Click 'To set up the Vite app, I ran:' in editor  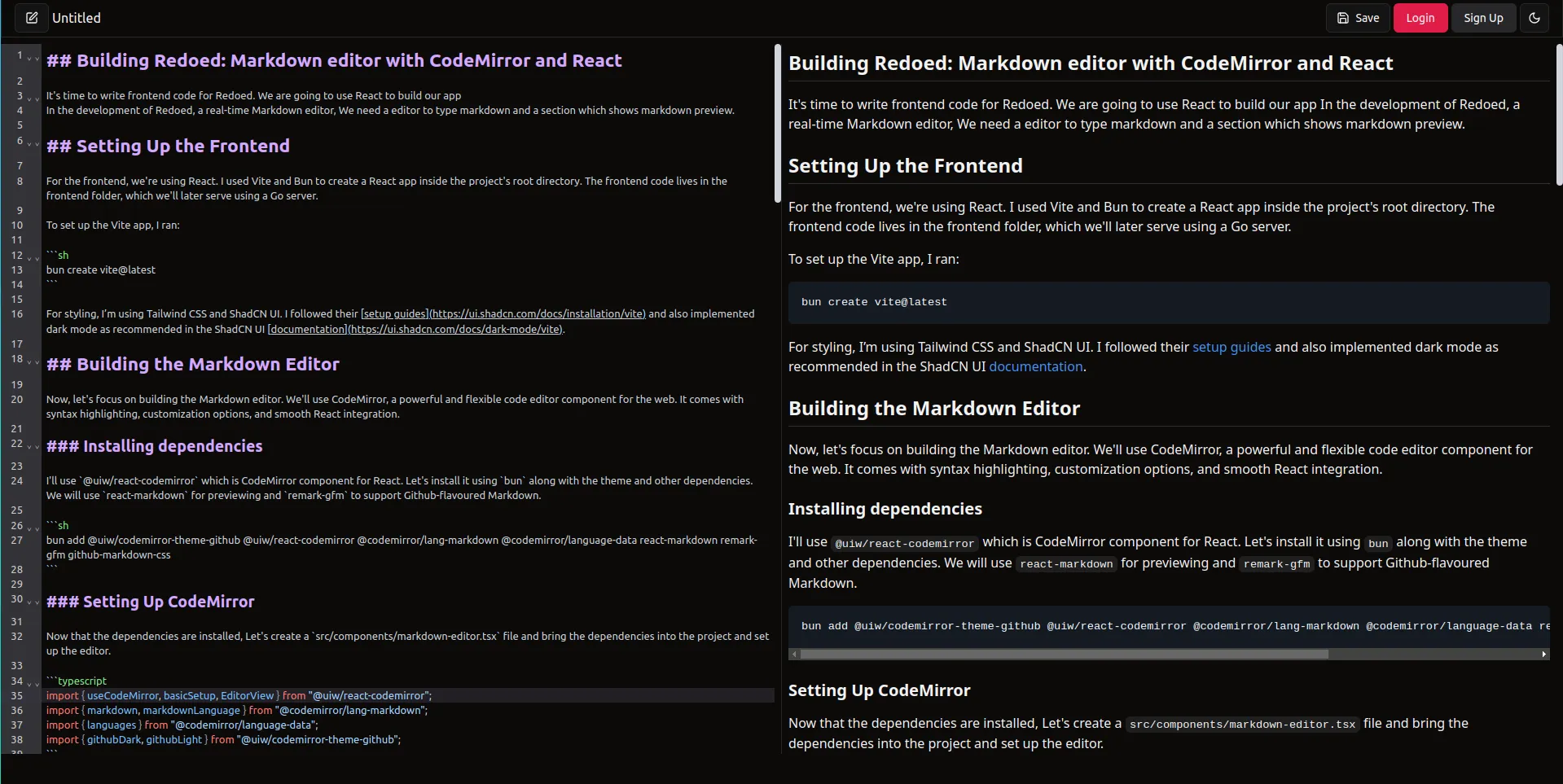click(x=112, y=225)
